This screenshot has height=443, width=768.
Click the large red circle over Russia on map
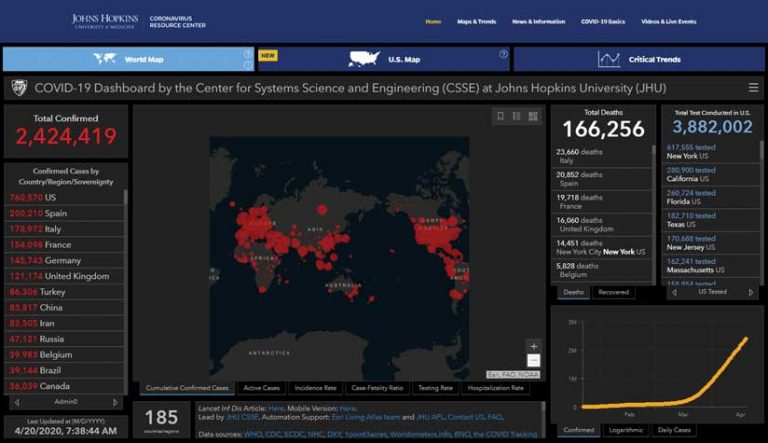[x=322, y=210]
